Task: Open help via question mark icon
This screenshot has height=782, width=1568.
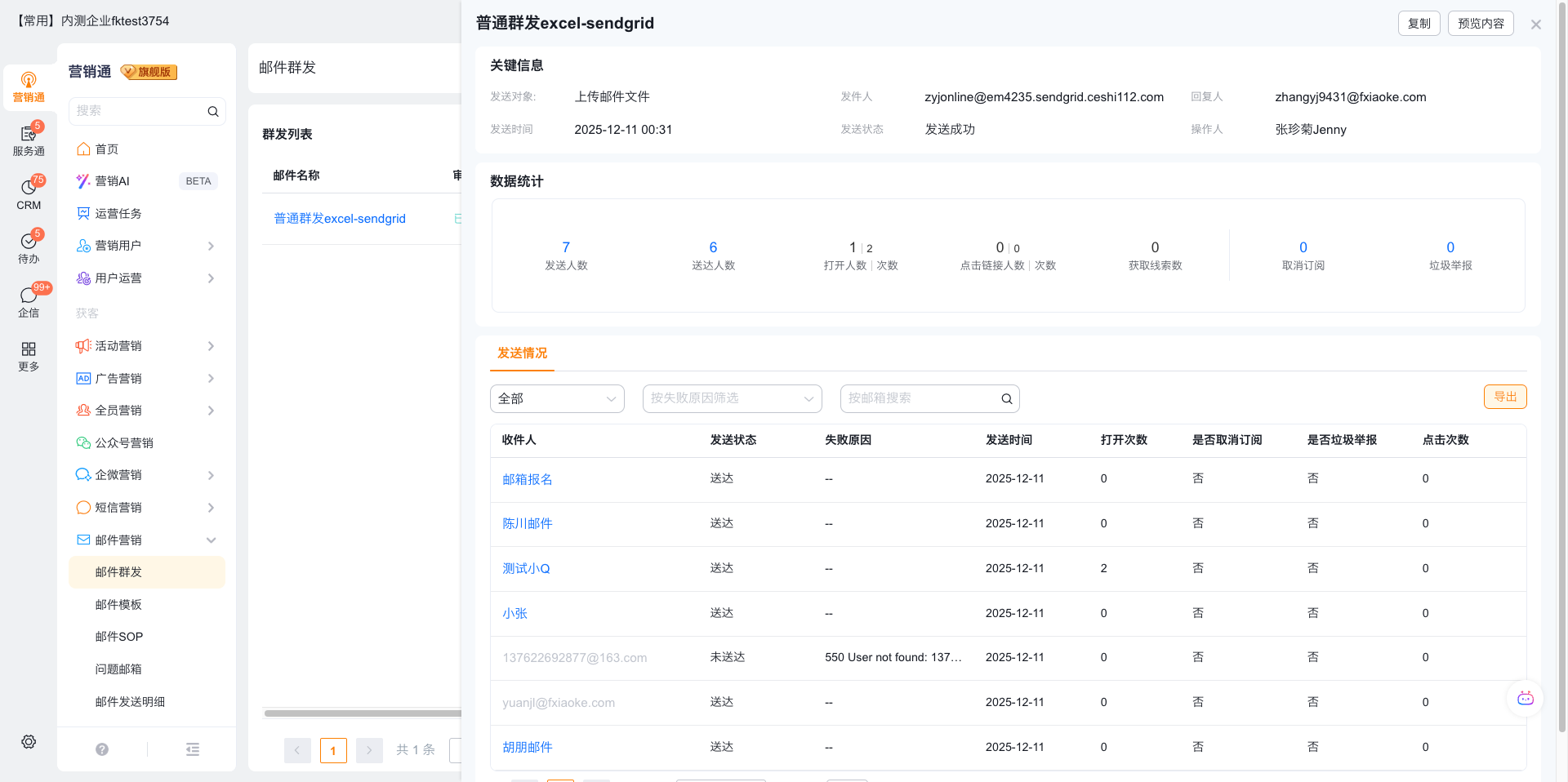Action: click(x=101, y=749)
